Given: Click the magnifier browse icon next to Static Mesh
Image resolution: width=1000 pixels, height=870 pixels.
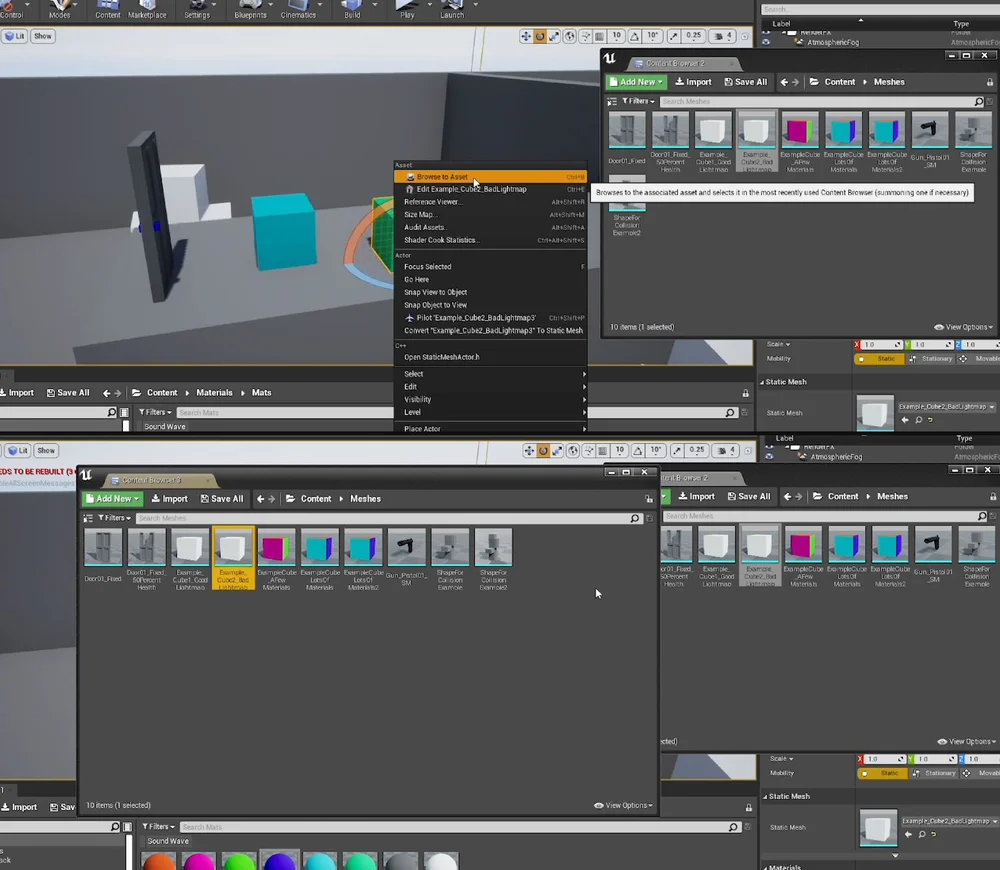Looking at the screenshot, I should 919,420.
